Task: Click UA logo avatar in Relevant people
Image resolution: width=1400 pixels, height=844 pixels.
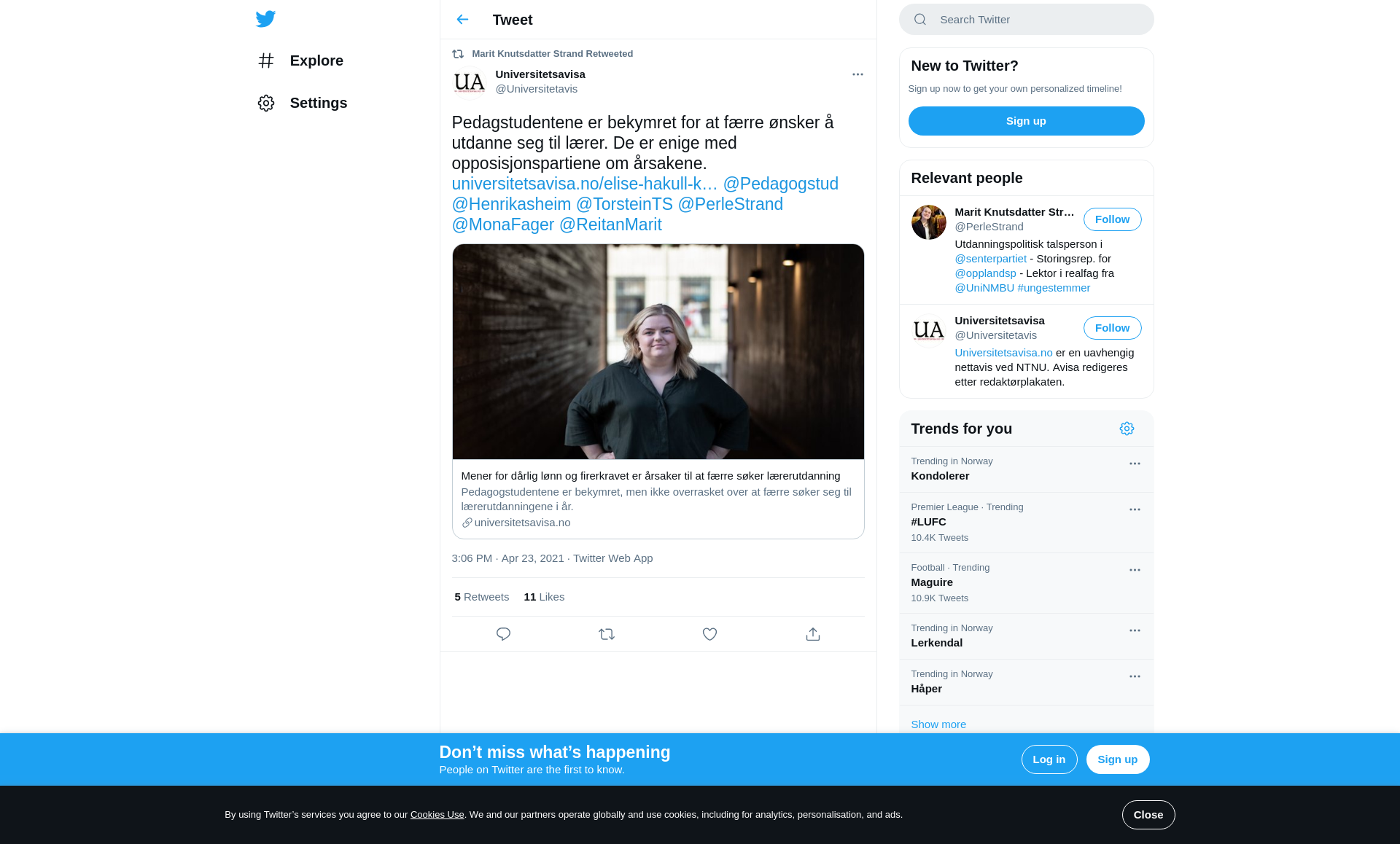Action: click(x=928, y=331)
